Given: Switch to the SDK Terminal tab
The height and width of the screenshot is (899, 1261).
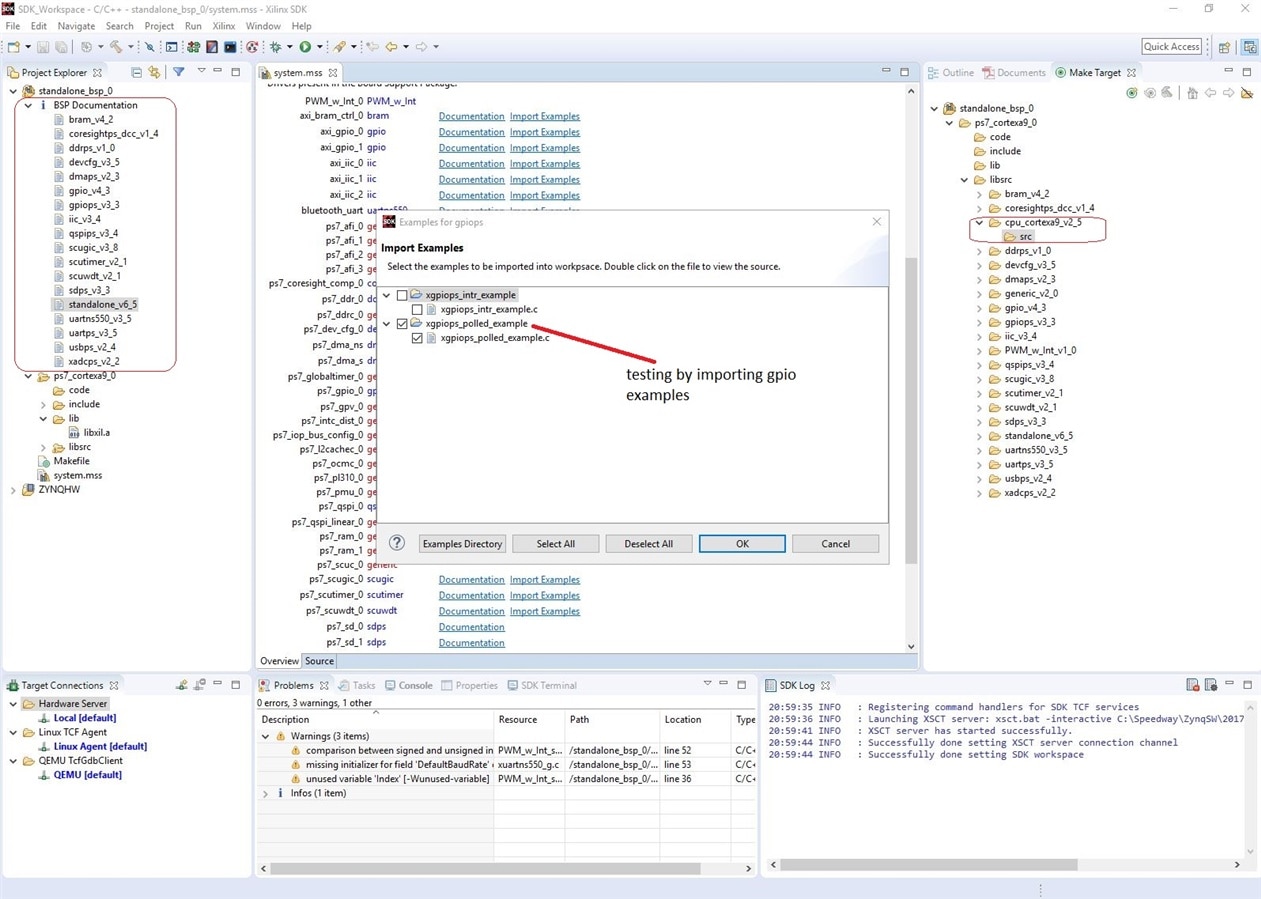Looking at the screenshot, I should [x=541, y=685].
